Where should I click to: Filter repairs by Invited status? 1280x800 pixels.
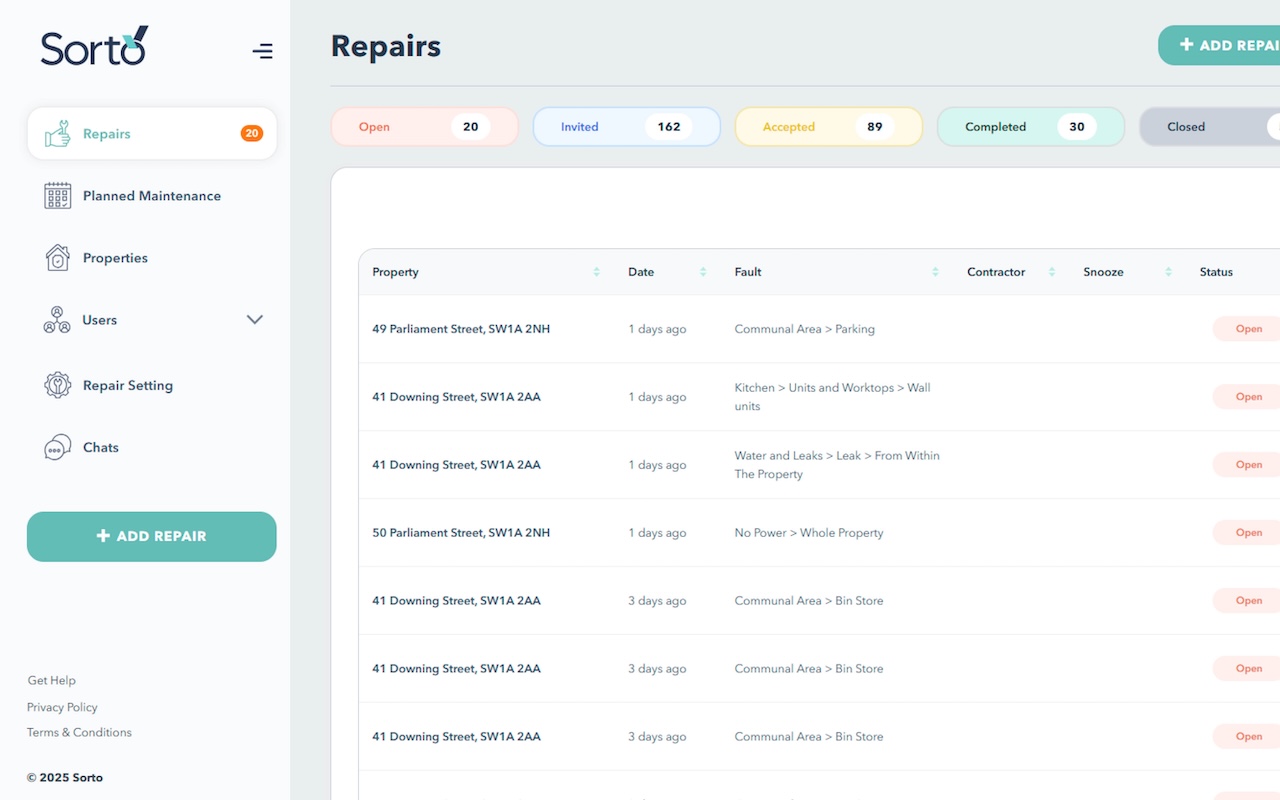click(626, 127)
